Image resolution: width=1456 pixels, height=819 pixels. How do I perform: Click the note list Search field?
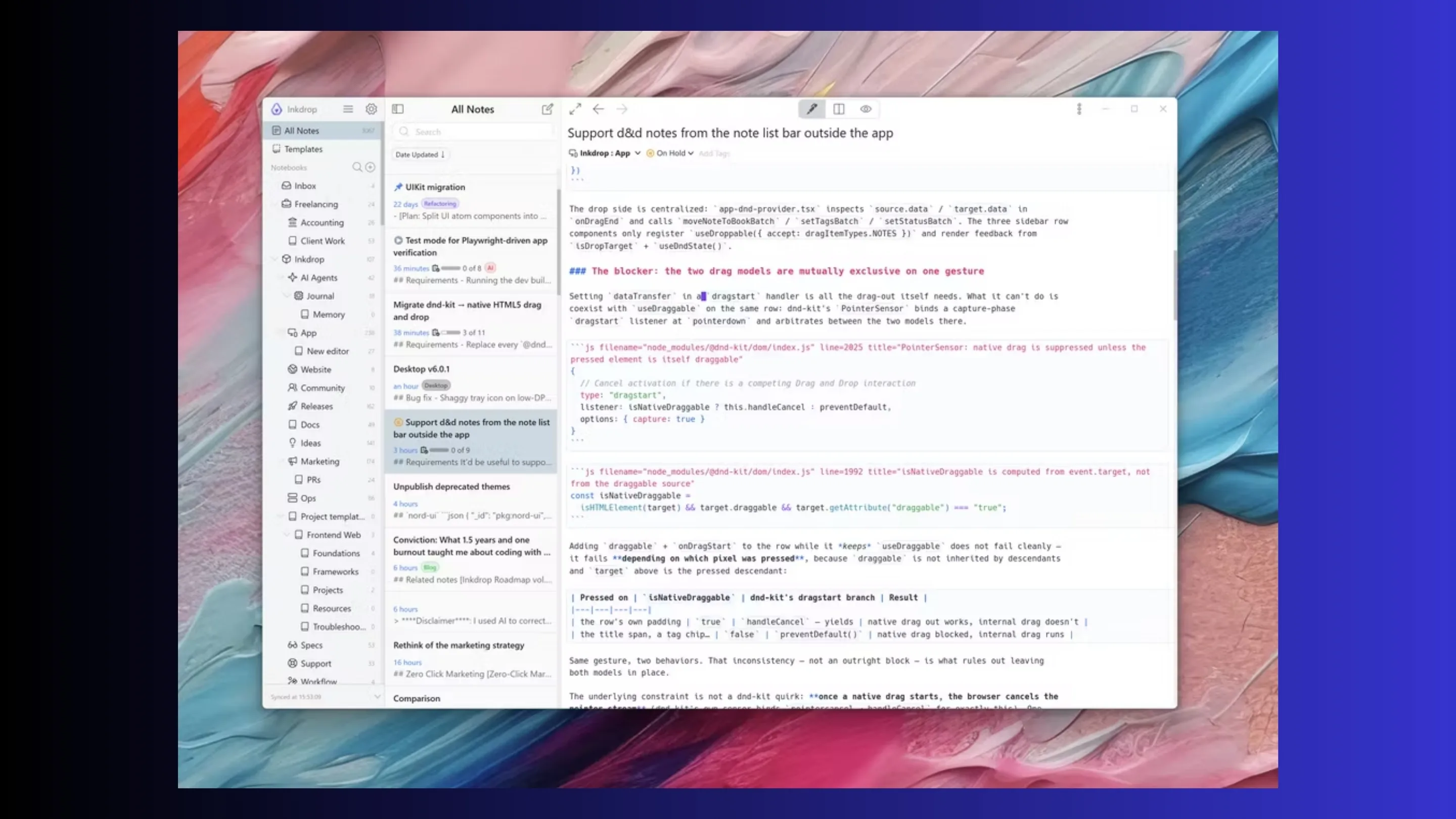pyautogui.click(x=473, y=131)
